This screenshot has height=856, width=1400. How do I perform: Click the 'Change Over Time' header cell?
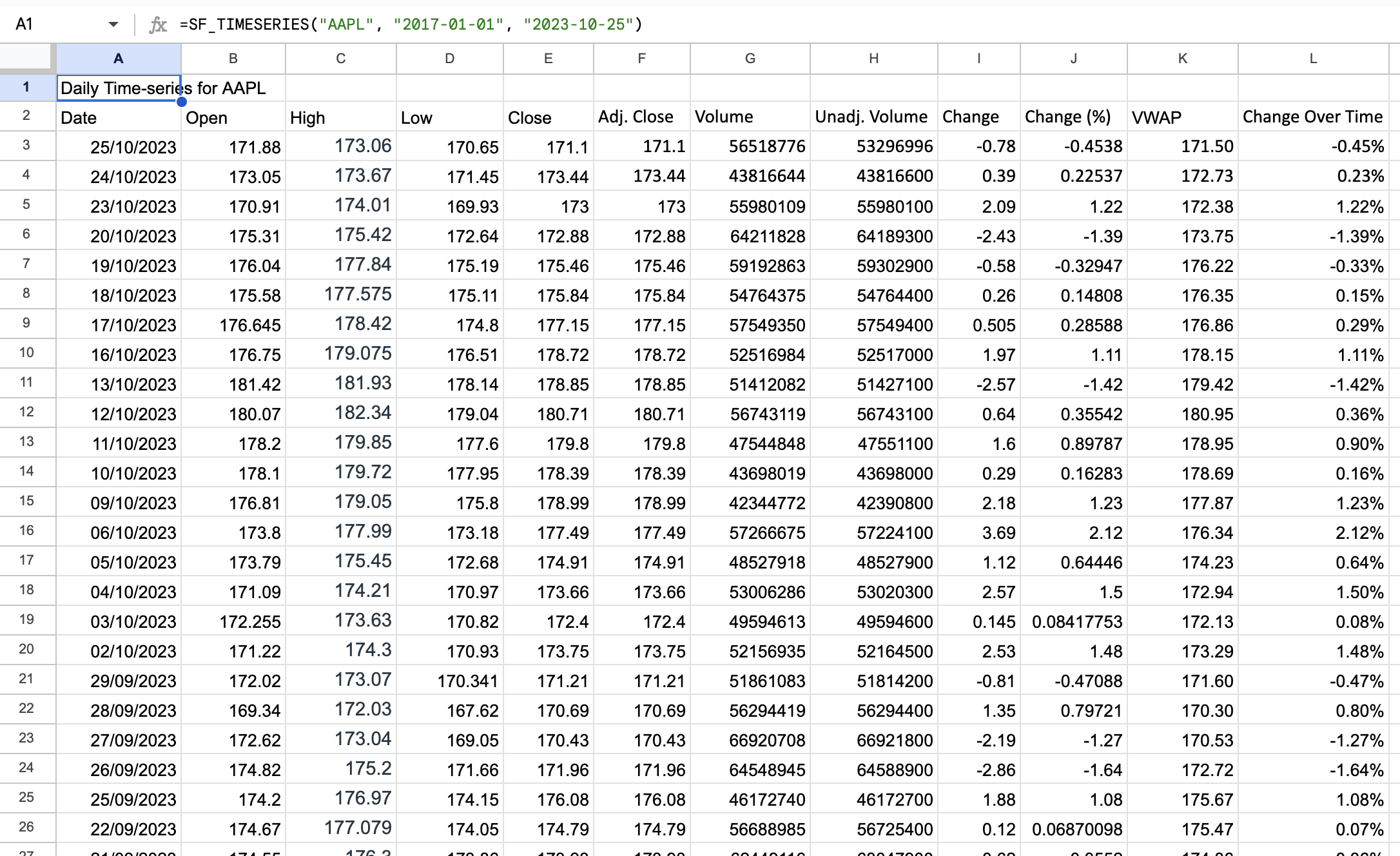tap(1313, 117)
